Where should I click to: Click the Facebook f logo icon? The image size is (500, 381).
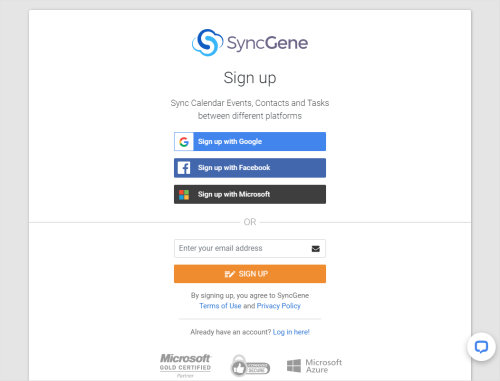click(x=184, y=168)
